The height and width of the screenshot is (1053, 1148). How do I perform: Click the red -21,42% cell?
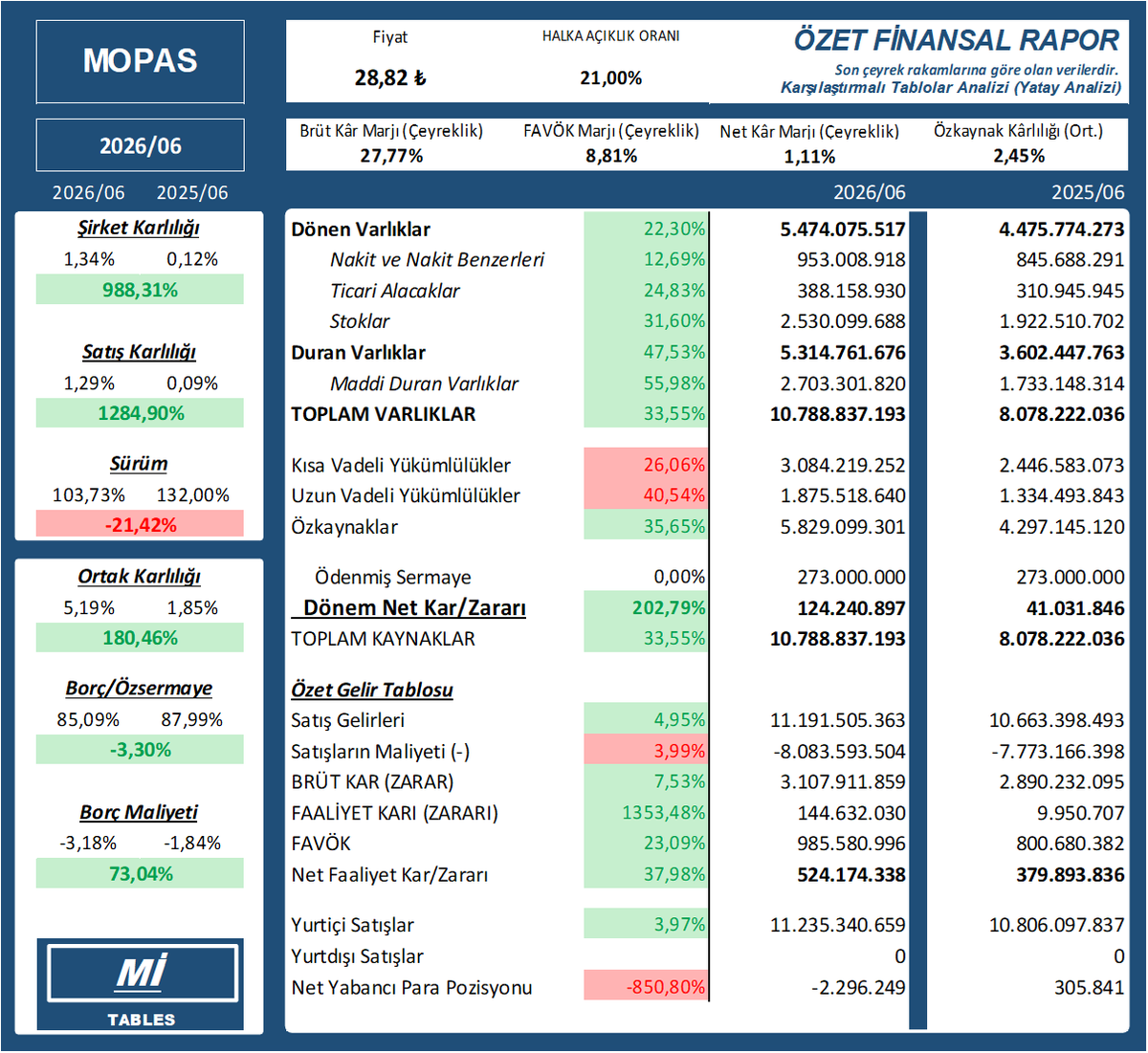click(x=140, y=525)
